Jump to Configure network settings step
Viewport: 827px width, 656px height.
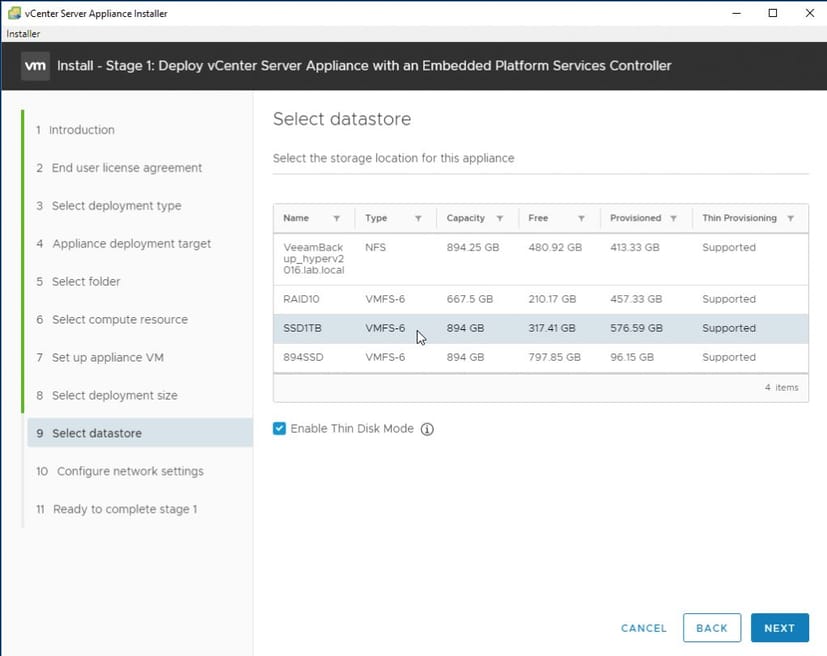pos(128,471)
